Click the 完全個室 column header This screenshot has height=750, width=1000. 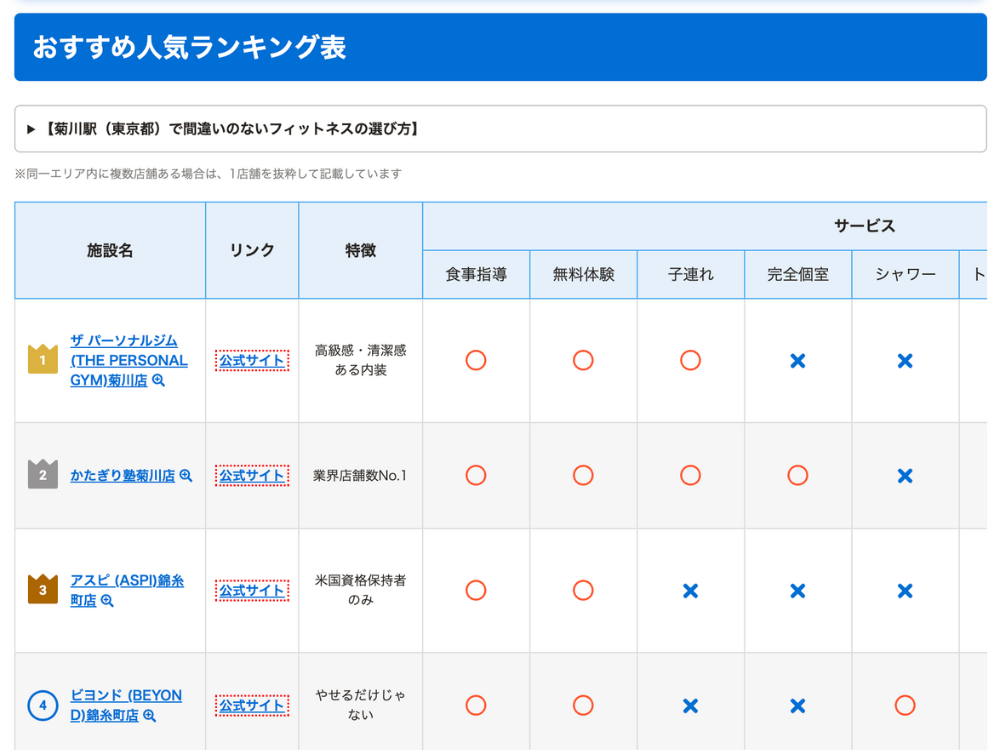(x=797, y=274)
